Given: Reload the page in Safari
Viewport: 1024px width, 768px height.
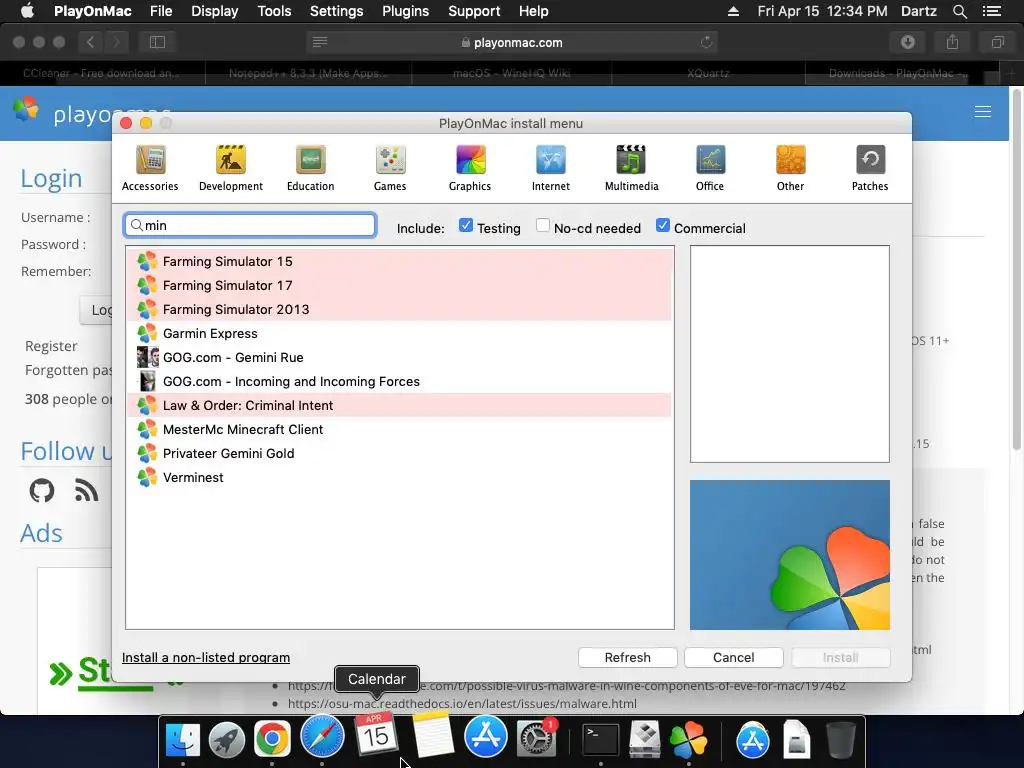Looking at the screenshot, I should click(x=706, y=42).
